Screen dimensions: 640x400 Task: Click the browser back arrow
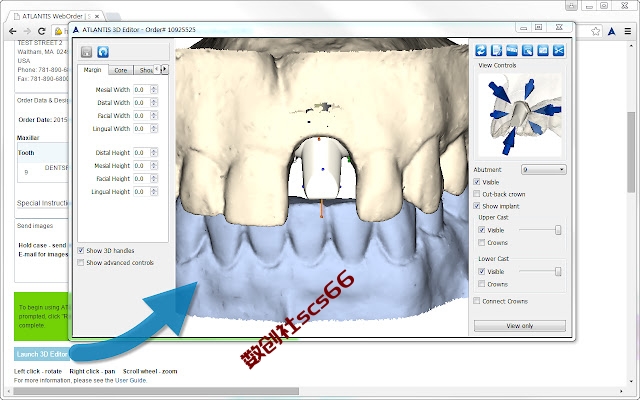click(13, 31)
